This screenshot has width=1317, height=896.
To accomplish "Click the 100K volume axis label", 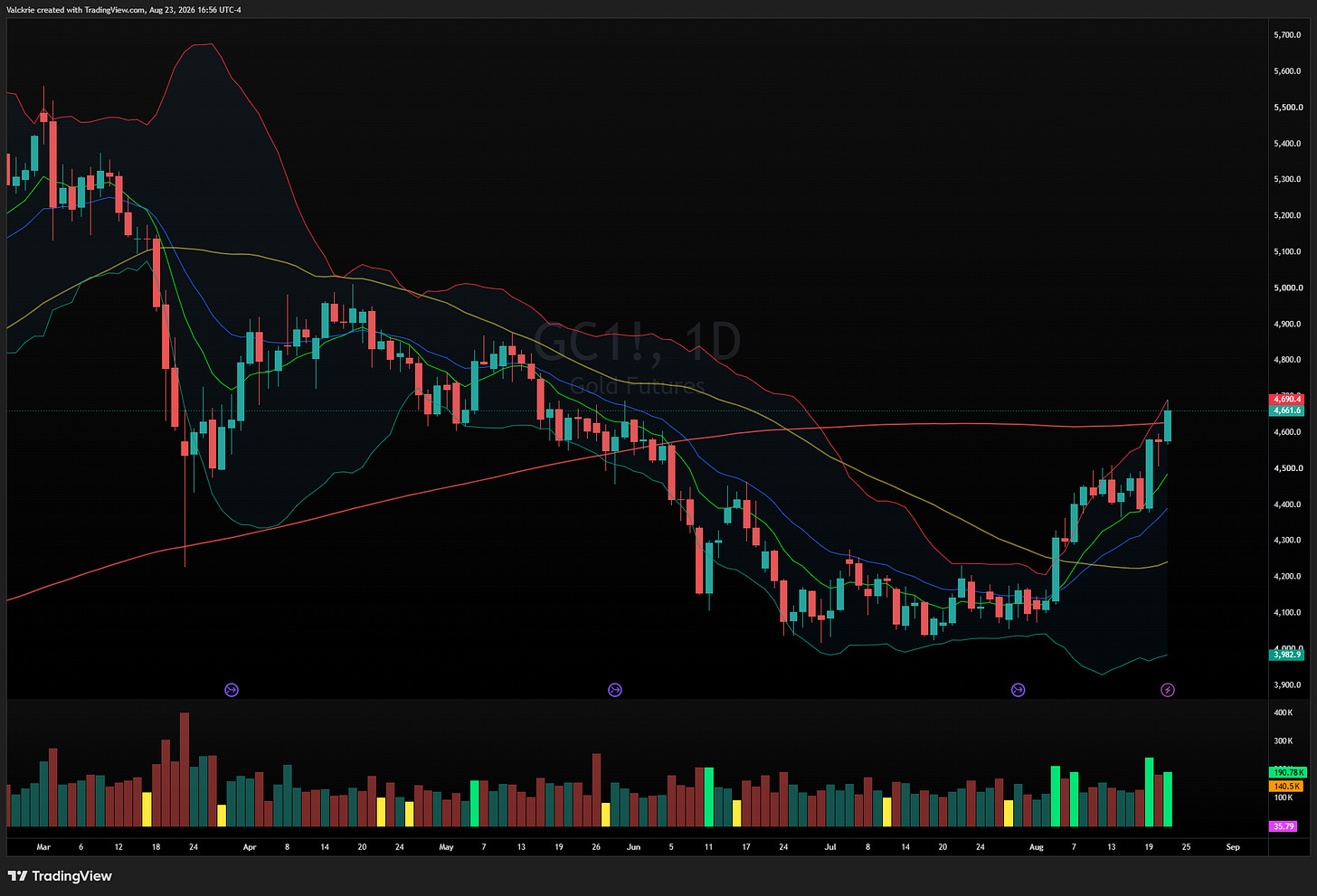I will (x=1283, y=797).
